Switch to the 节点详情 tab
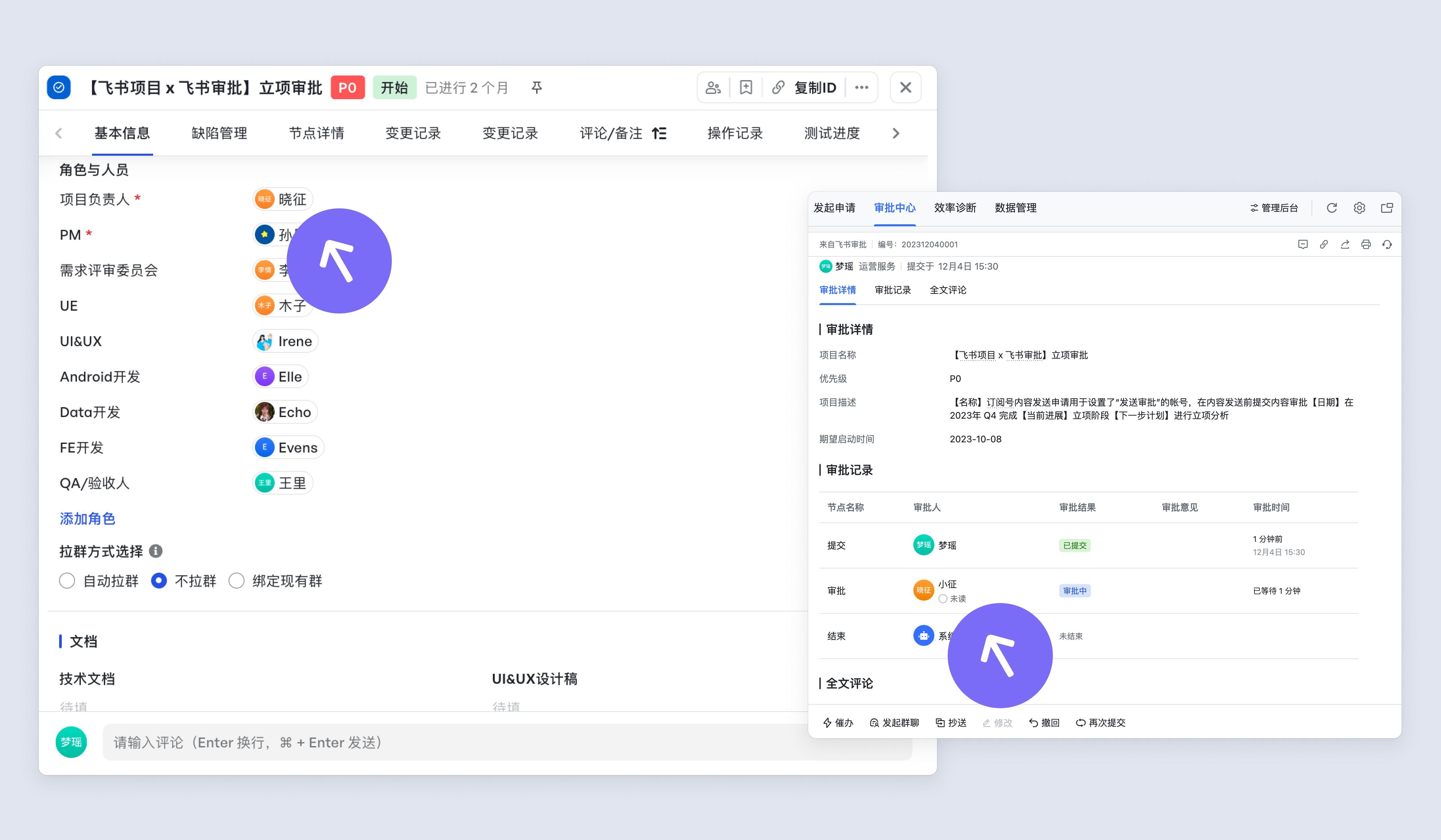 point(316,133)
